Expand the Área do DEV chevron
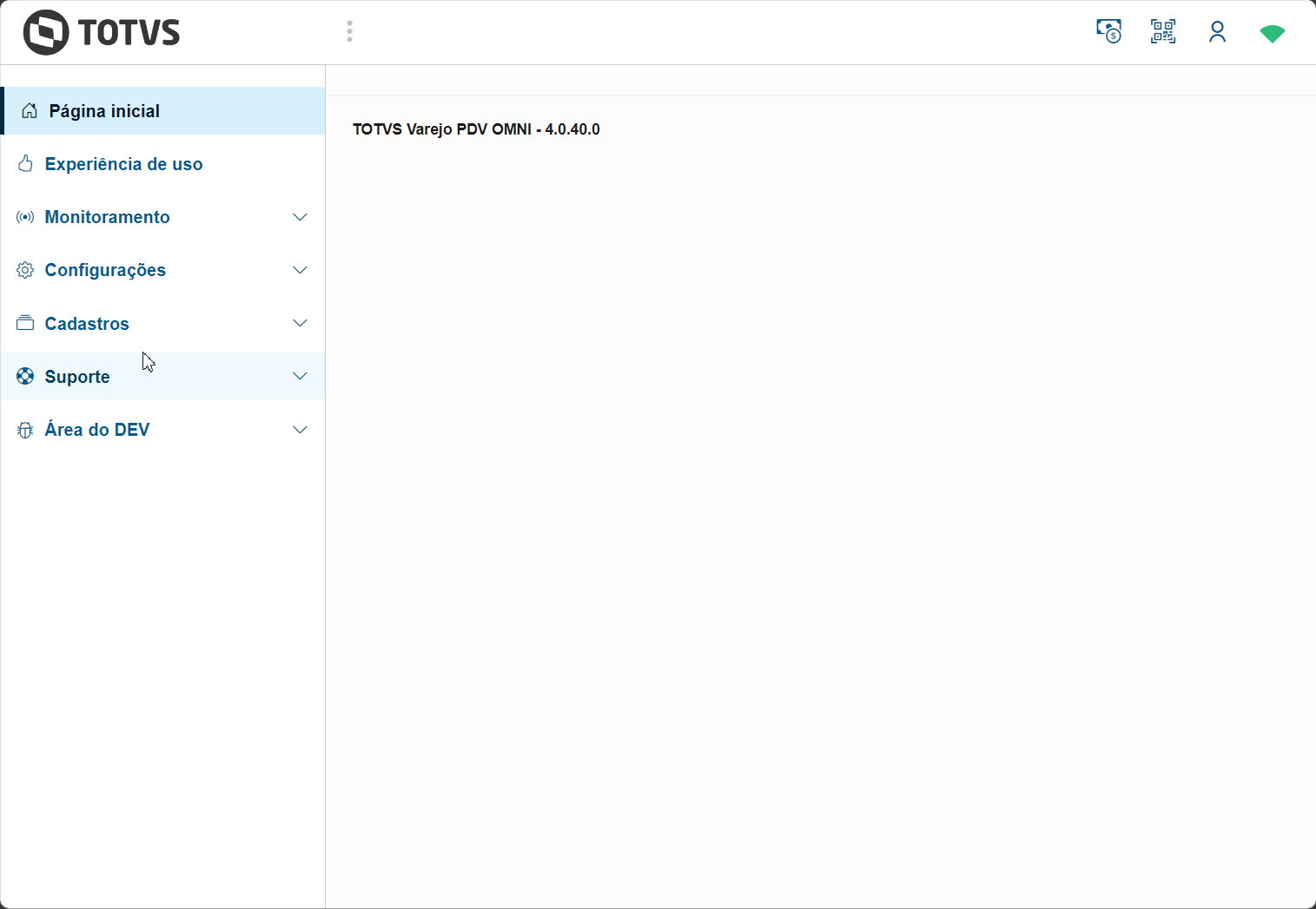This screenshot has height=909, width=1316. coord(300,430)
